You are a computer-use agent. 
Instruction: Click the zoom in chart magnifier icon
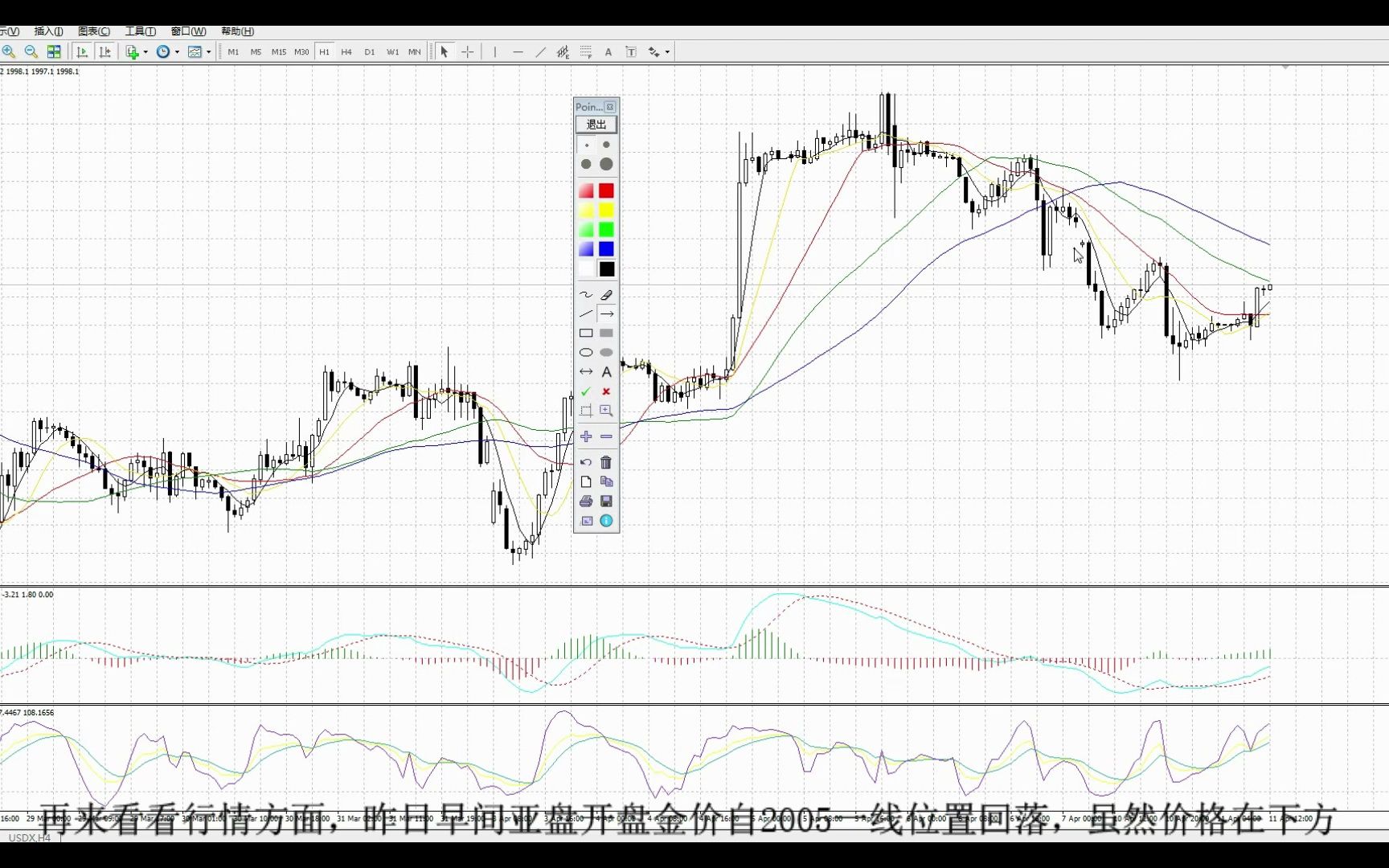[x=8, y=51]
